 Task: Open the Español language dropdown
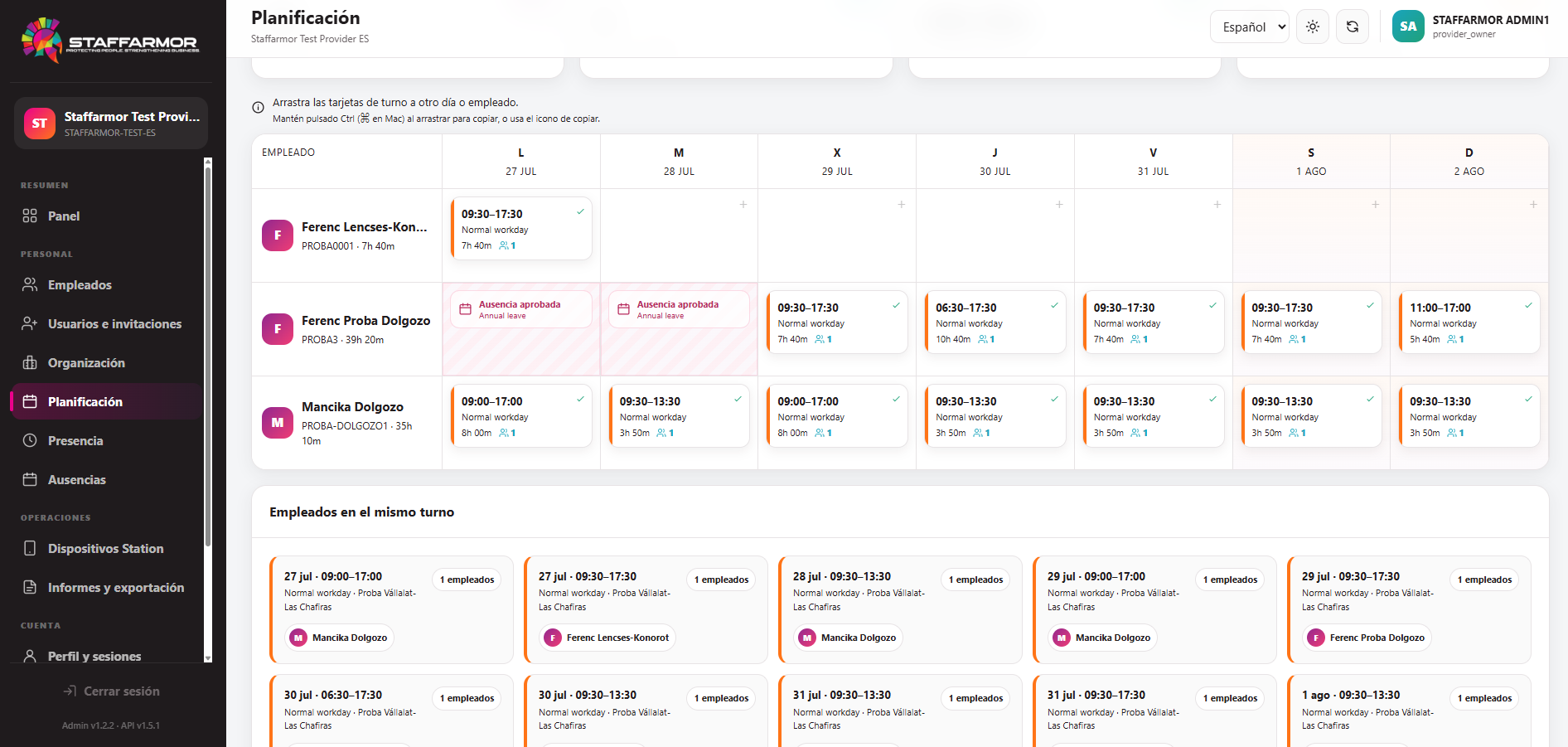[x=1250, y=27]
